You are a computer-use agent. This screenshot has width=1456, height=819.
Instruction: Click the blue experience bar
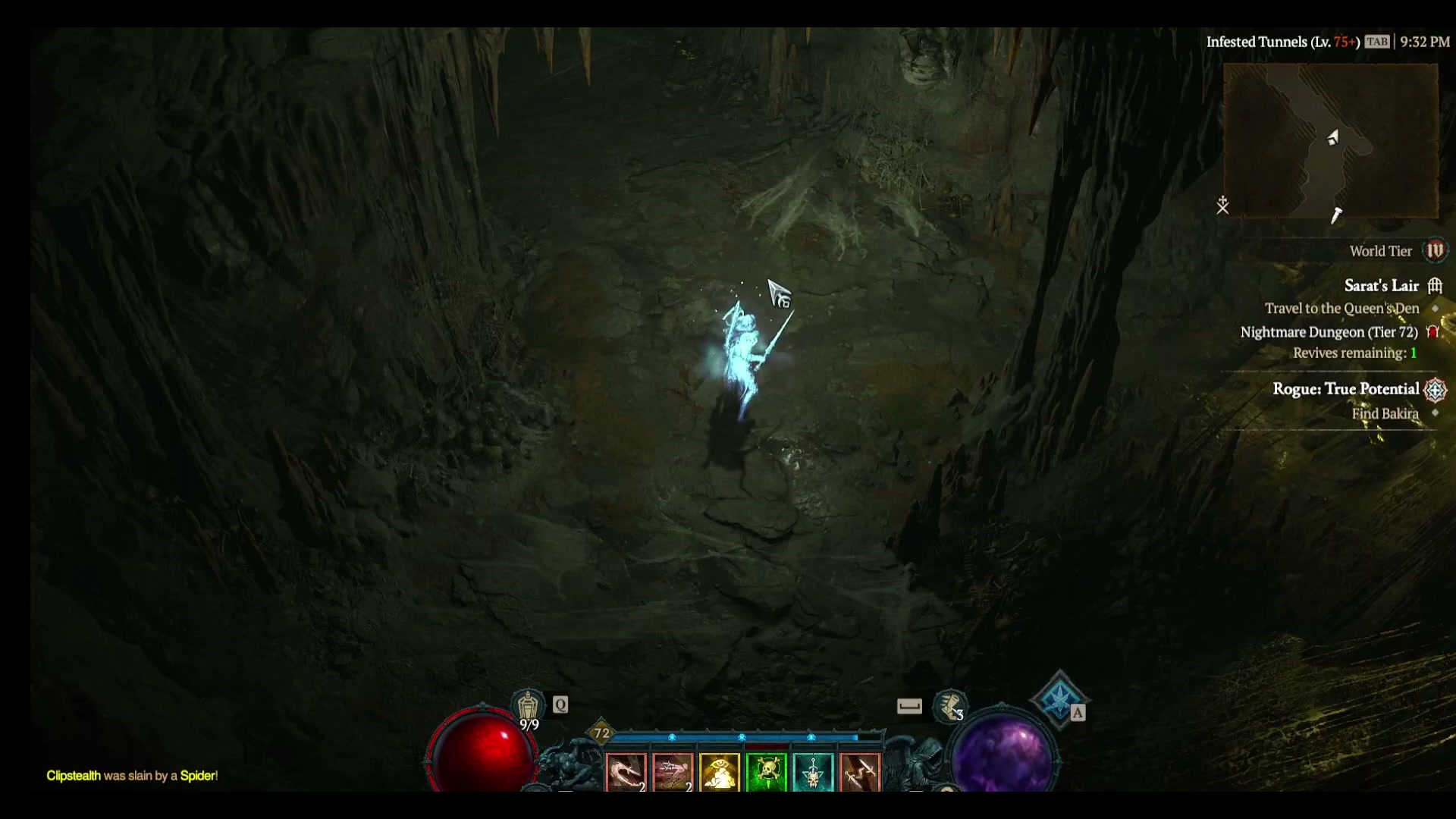tap(746, 736)
